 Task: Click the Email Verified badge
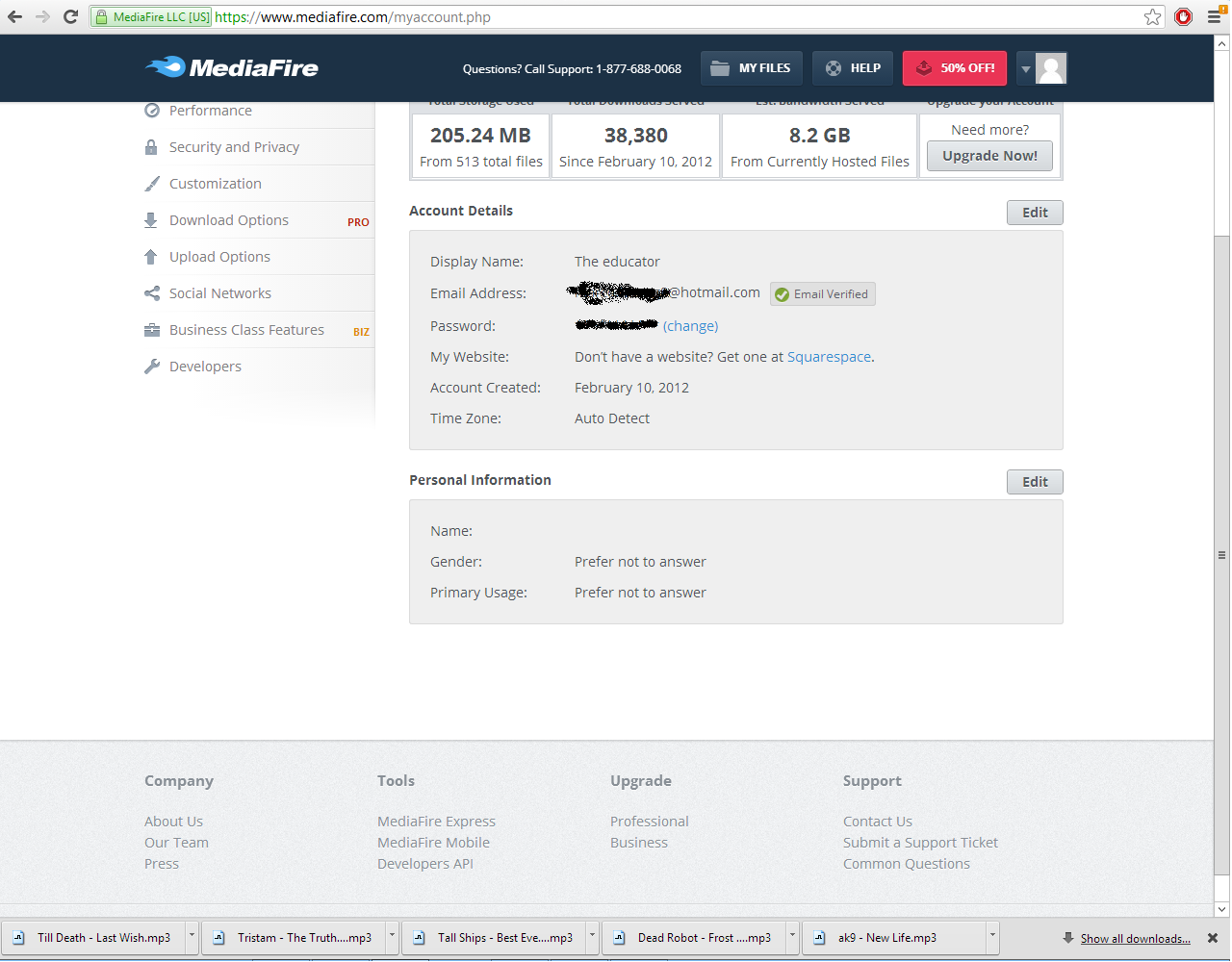tap(823, 294)
